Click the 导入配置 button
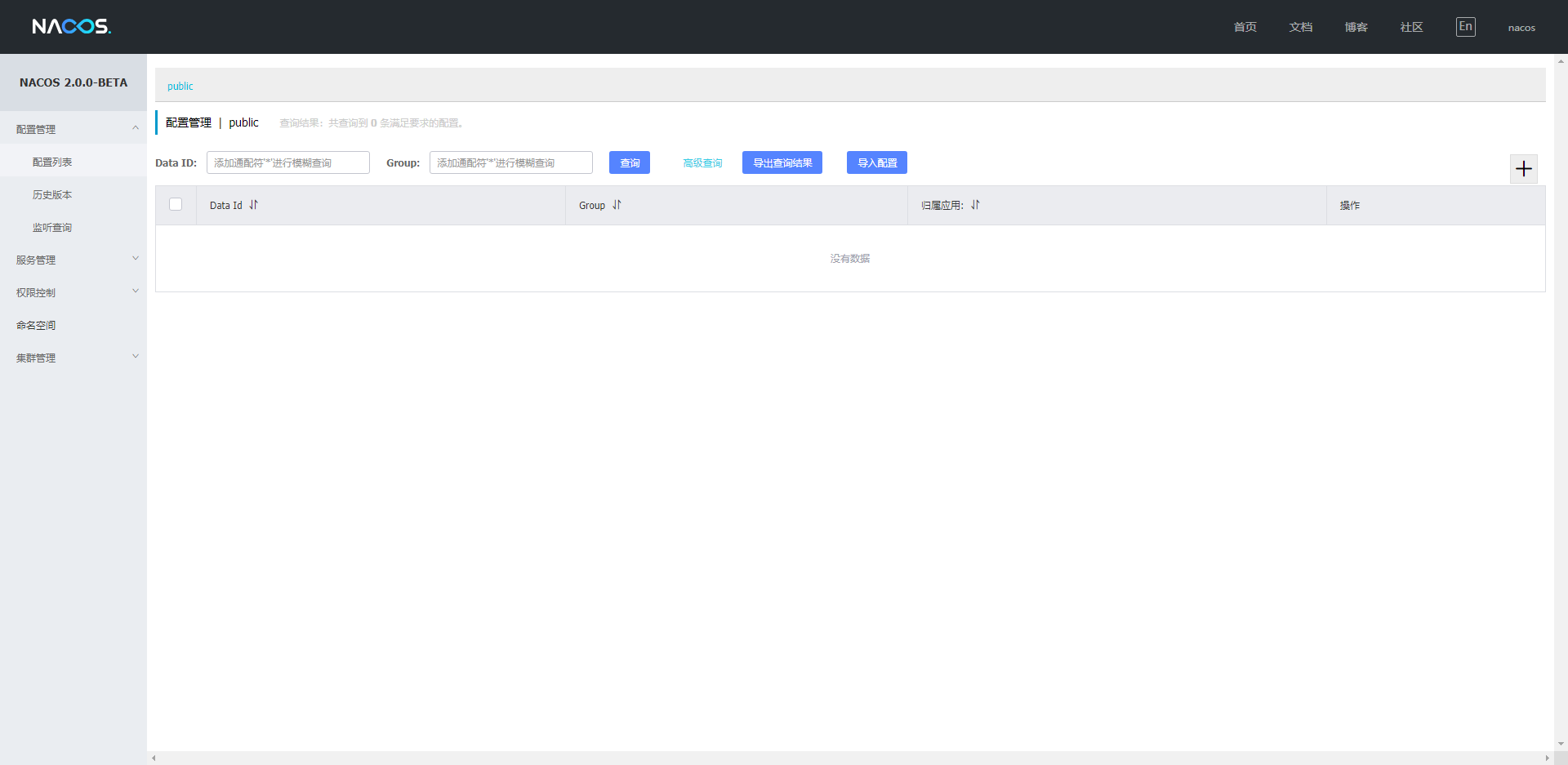Image resolution: width=1568 pixels, height=765 pixels. pyautogui.click(x=877, y=162)
